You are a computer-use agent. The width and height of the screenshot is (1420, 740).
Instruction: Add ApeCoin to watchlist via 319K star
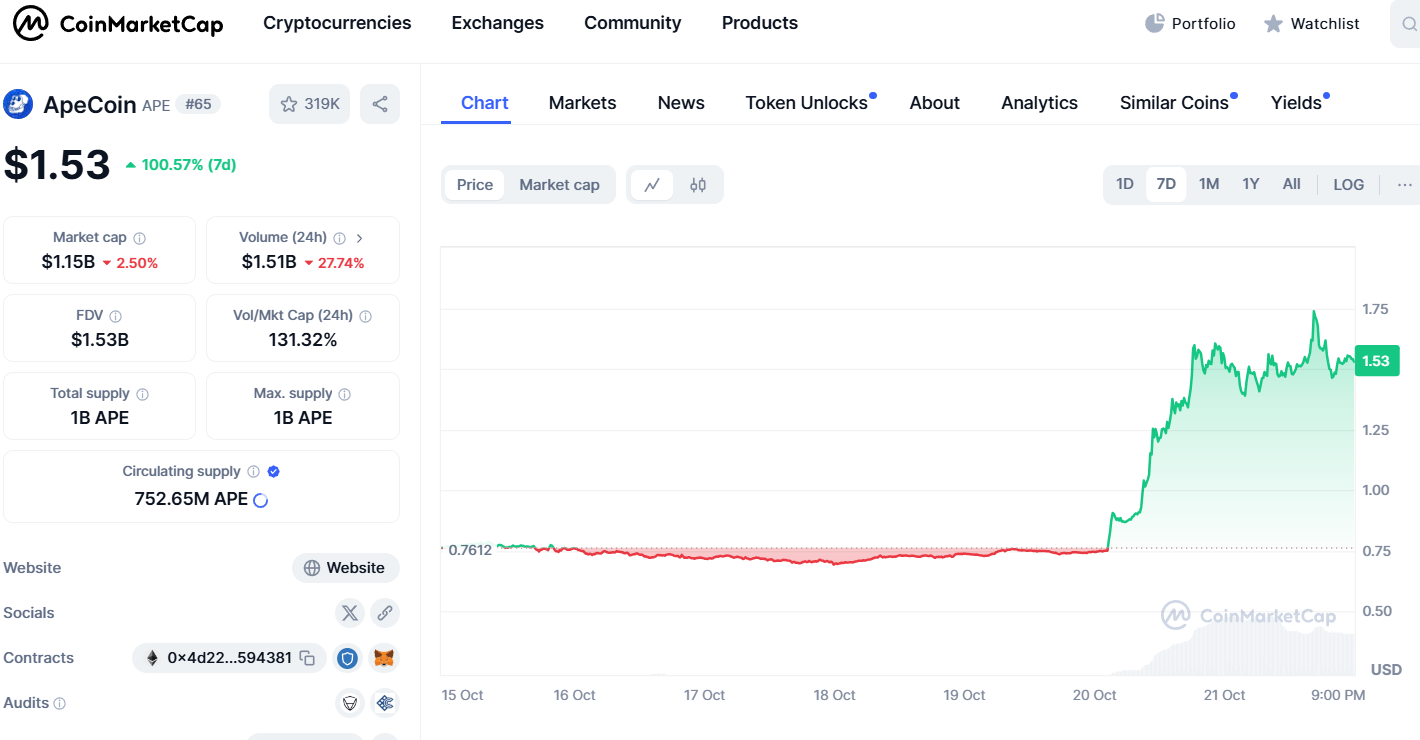309,104
